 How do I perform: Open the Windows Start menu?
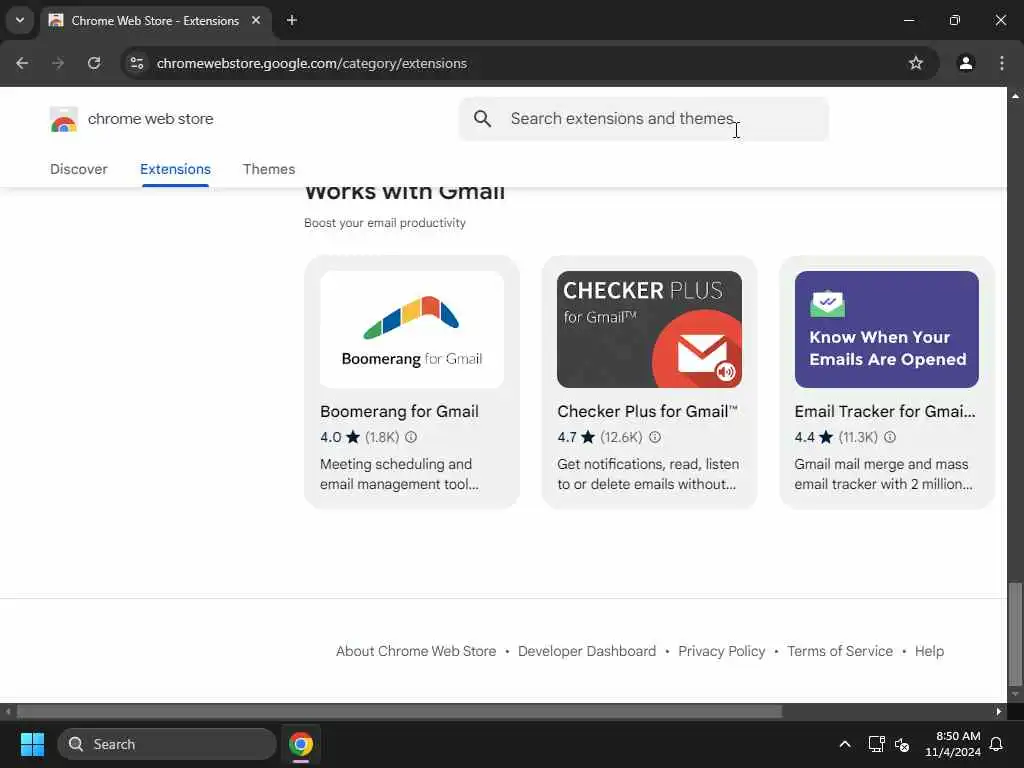(x=32, y=744)
